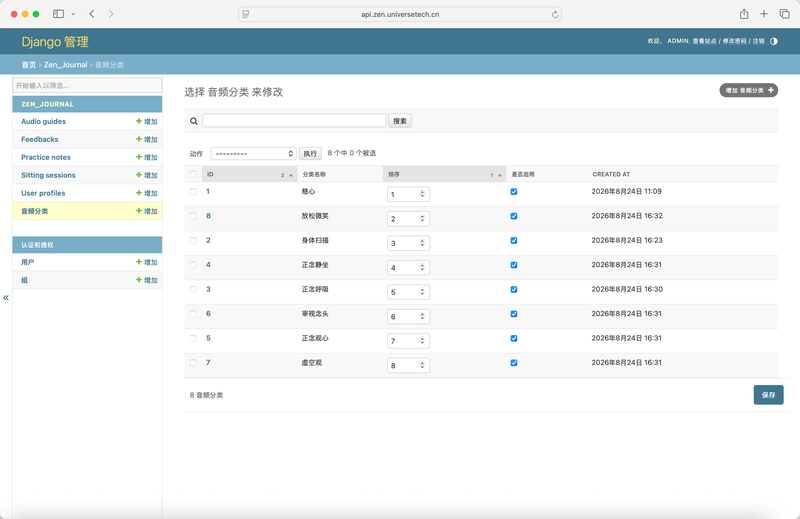Toggle the Safari sidebar icon
The width and height of the screenshot is (800, 519).
point(59,14)
